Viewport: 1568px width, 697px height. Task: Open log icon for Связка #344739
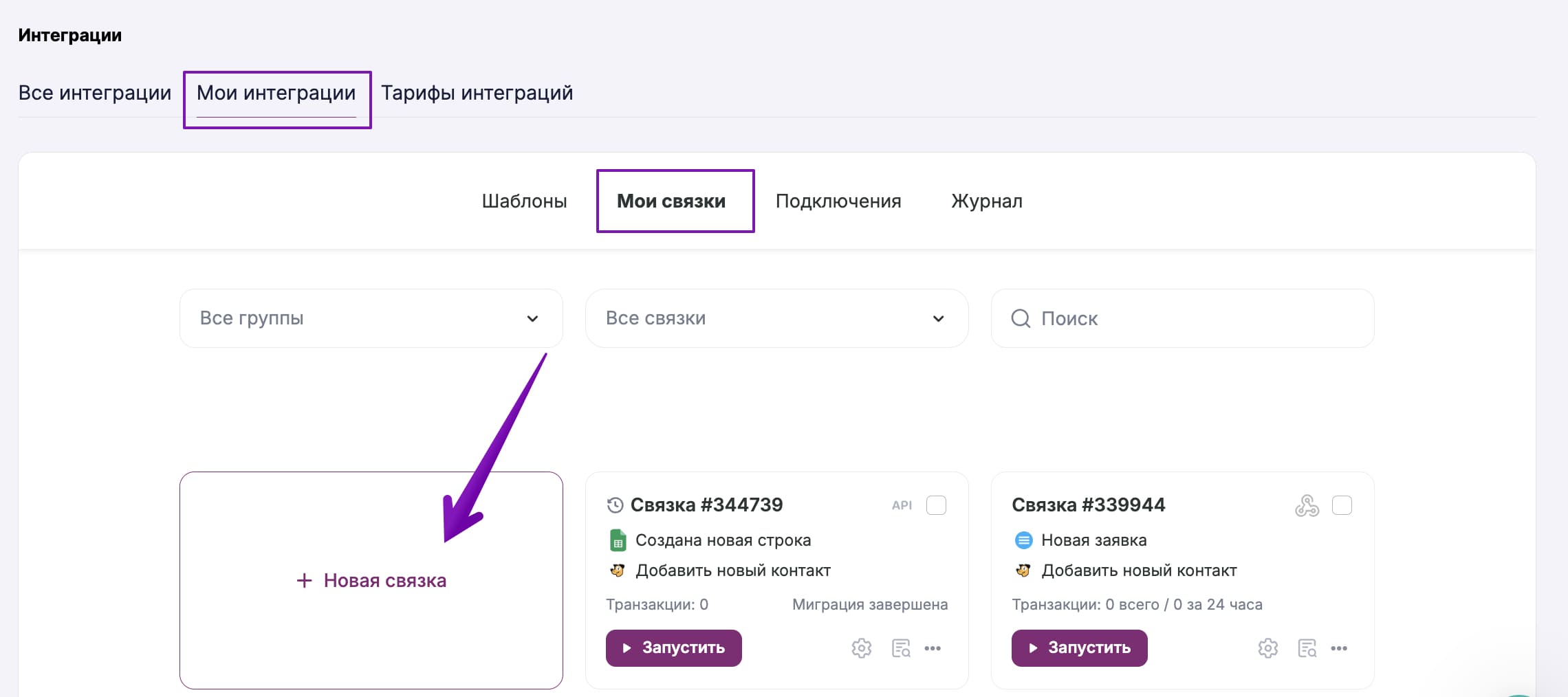click(x=901, y=648)
